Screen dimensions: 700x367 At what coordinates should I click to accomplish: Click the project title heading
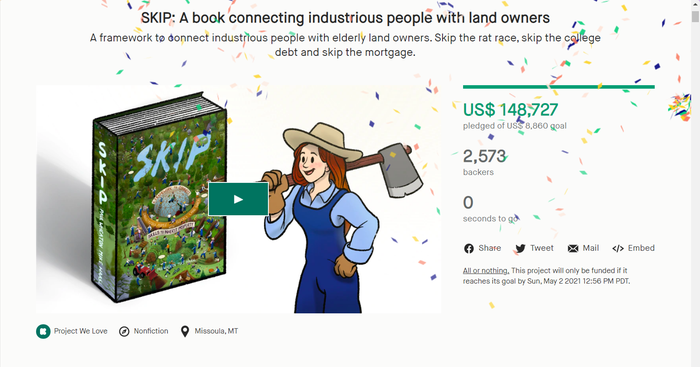pyautogui.click(x=345, y=18)
